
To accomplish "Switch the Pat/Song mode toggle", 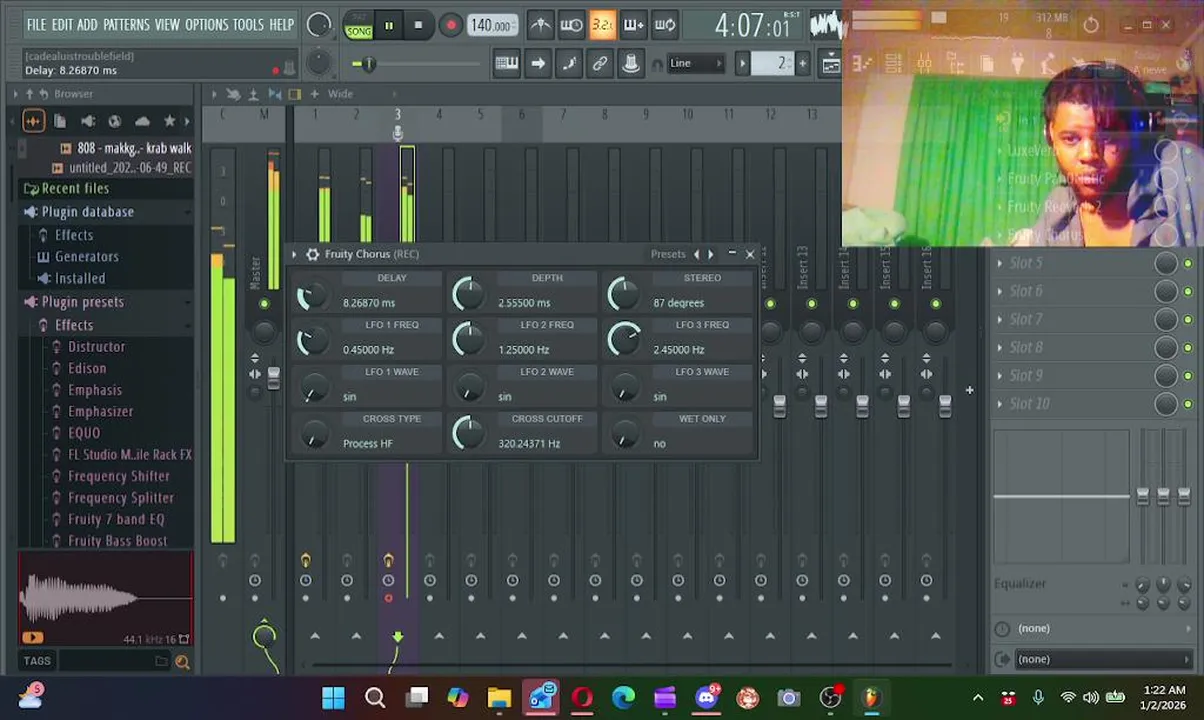I will pyautogui.click(x=358, y=25).
